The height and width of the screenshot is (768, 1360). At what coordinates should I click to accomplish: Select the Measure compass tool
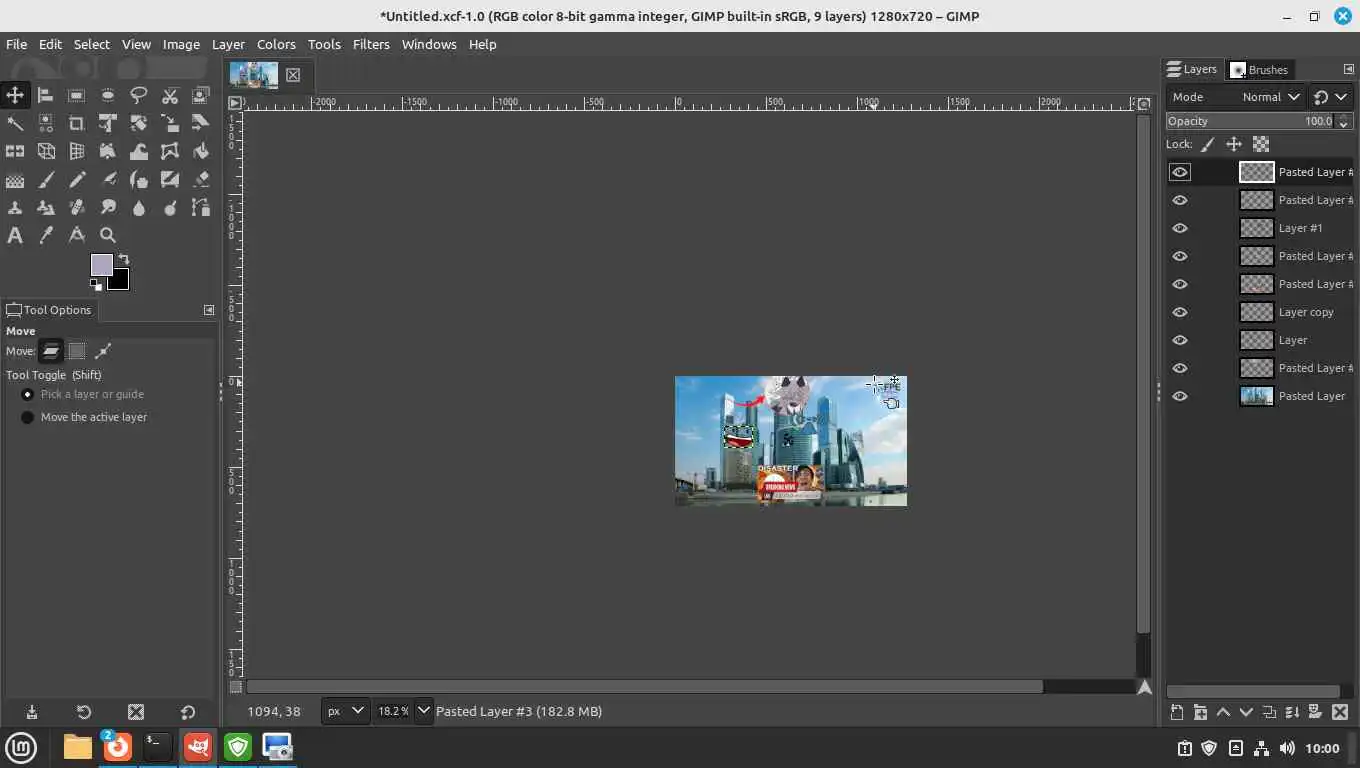point(76,235)
